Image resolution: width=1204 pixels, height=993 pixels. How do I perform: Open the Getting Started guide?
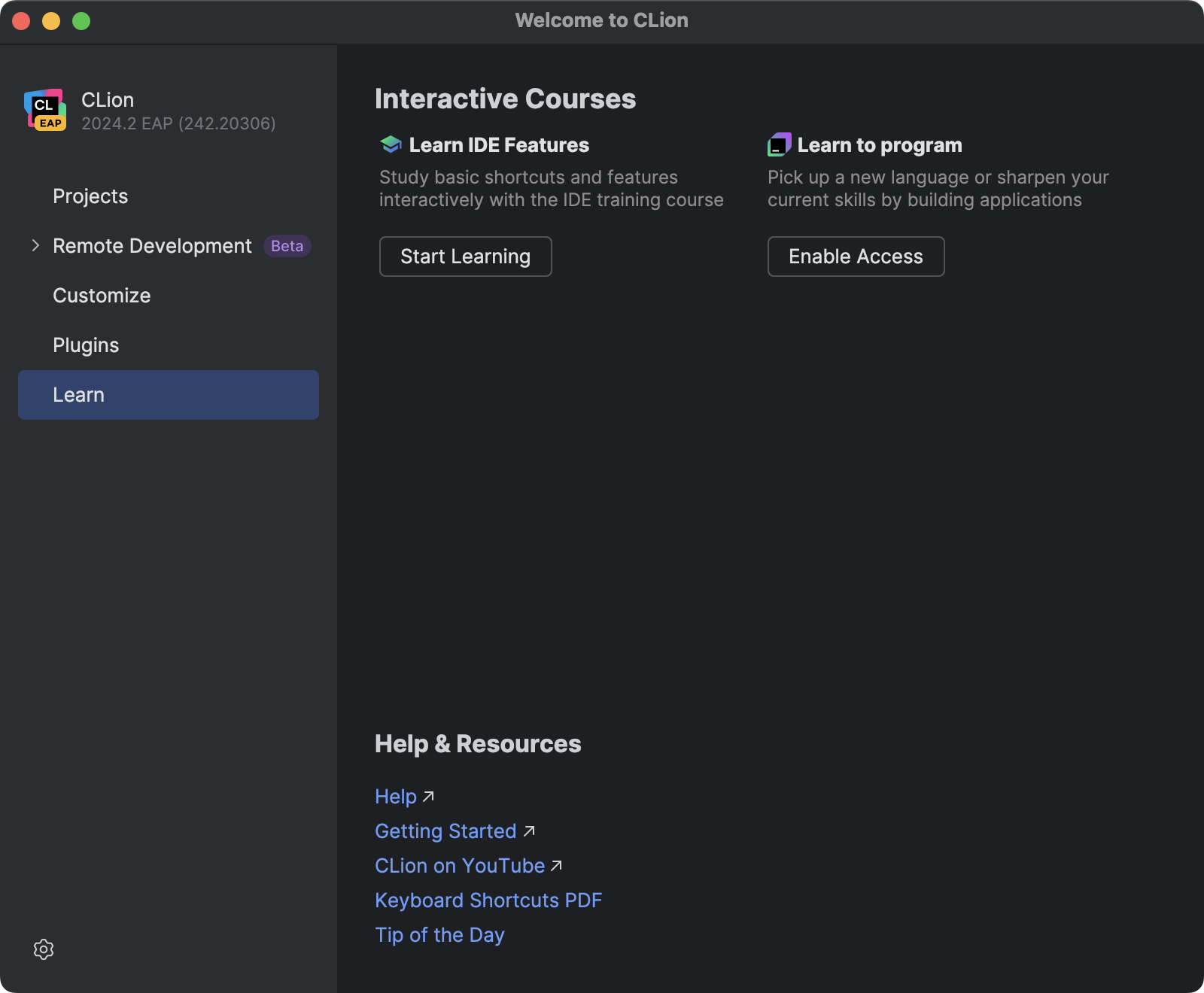[445, 830]
